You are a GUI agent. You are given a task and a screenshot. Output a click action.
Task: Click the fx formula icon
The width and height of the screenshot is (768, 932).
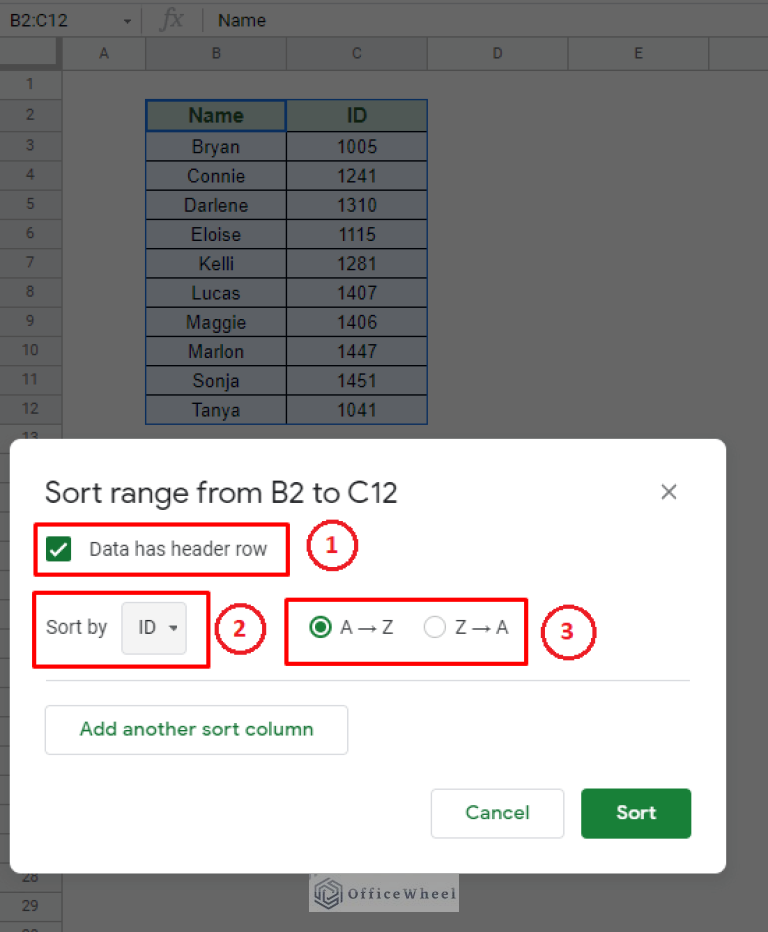[x=172, y=20]
